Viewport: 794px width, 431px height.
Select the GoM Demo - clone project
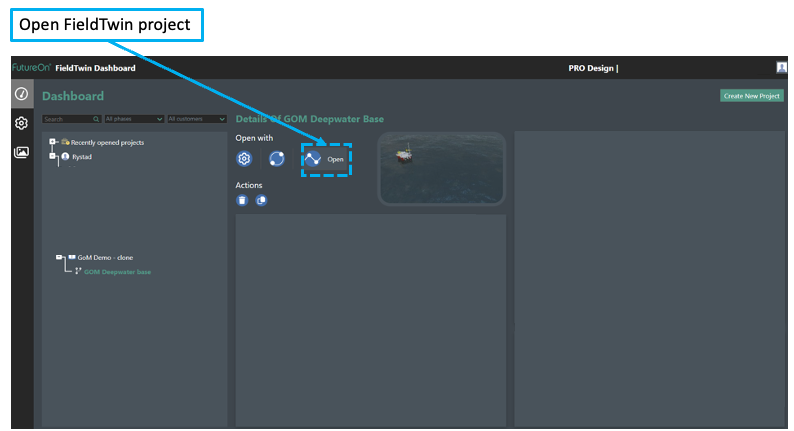pyautogui.click(x=105, y=257)
